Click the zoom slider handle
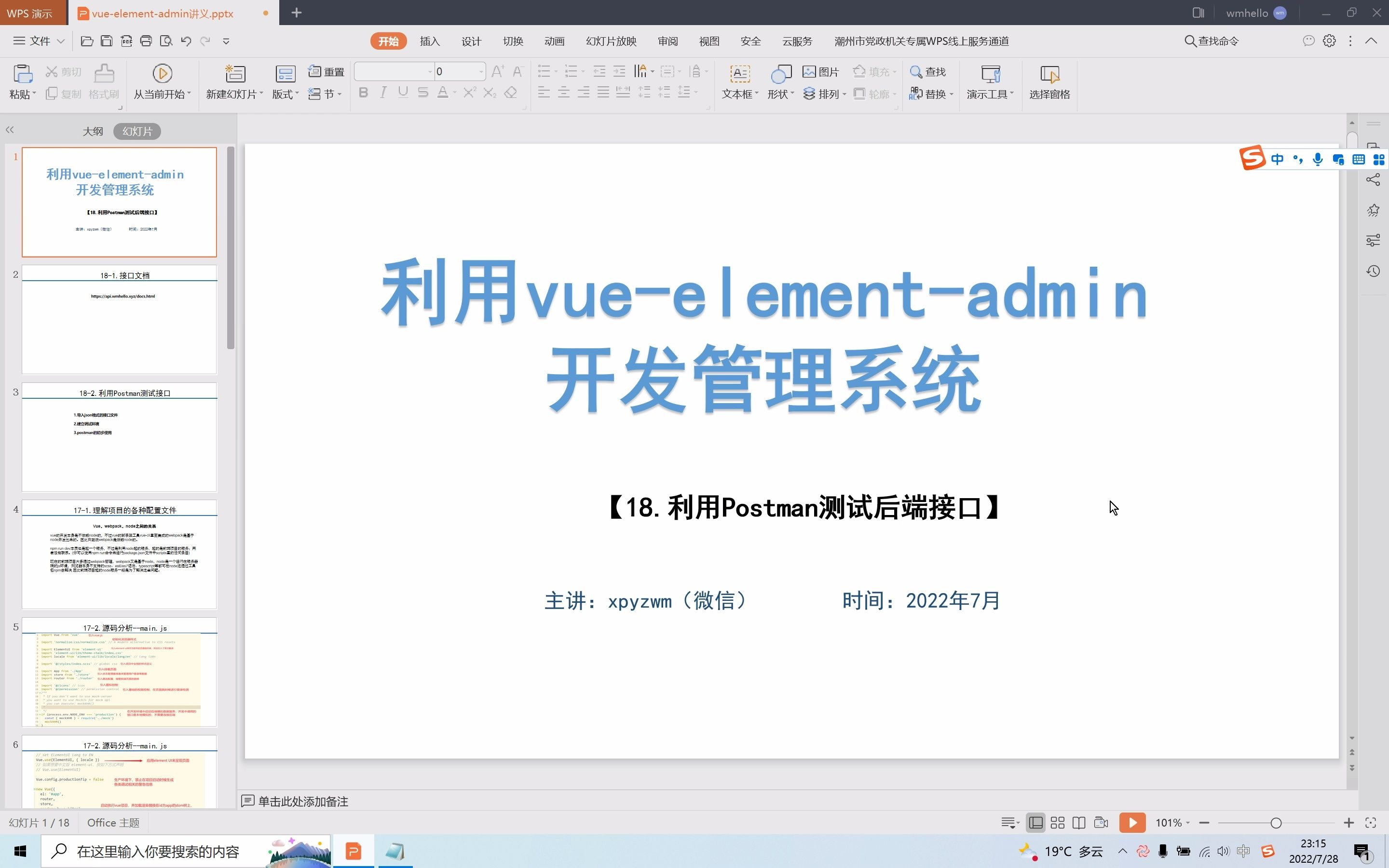 point(1276,823)
